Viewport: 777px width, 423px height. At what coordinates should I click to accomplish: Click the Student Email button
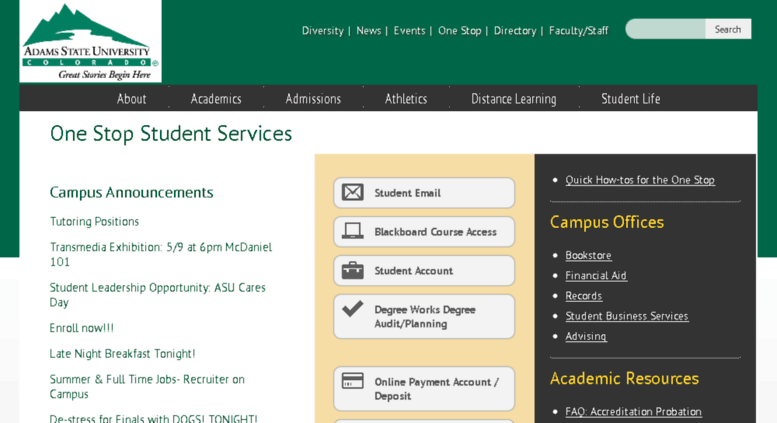click(x=424, y=193)
